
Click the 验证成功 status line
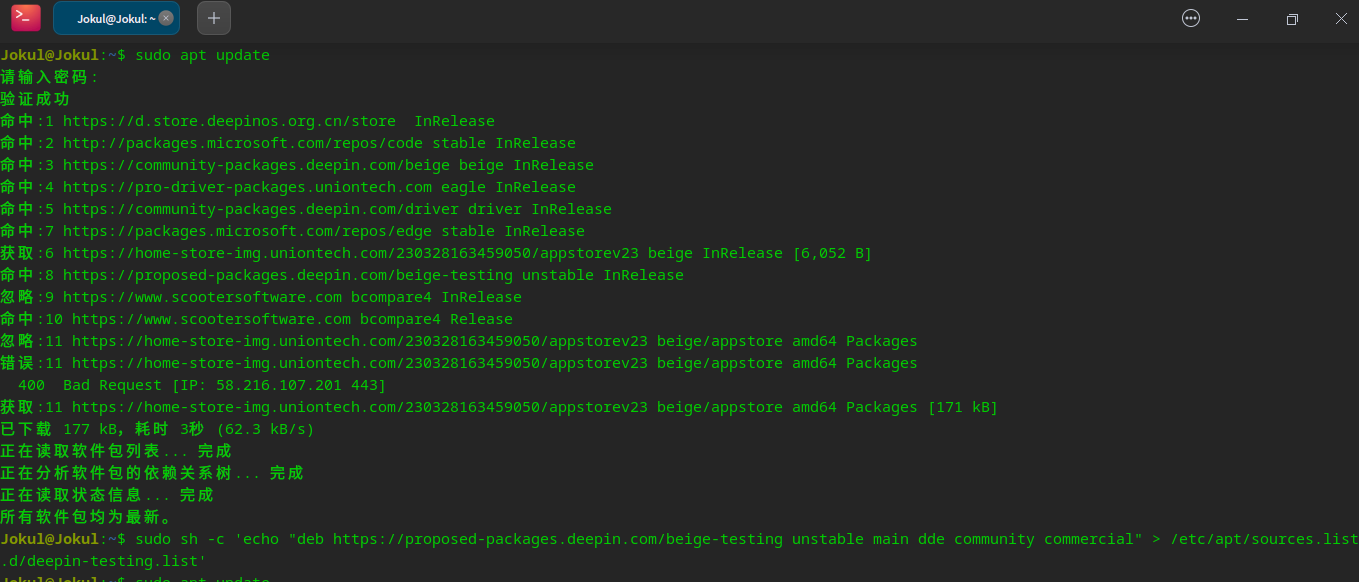(35, 99)
